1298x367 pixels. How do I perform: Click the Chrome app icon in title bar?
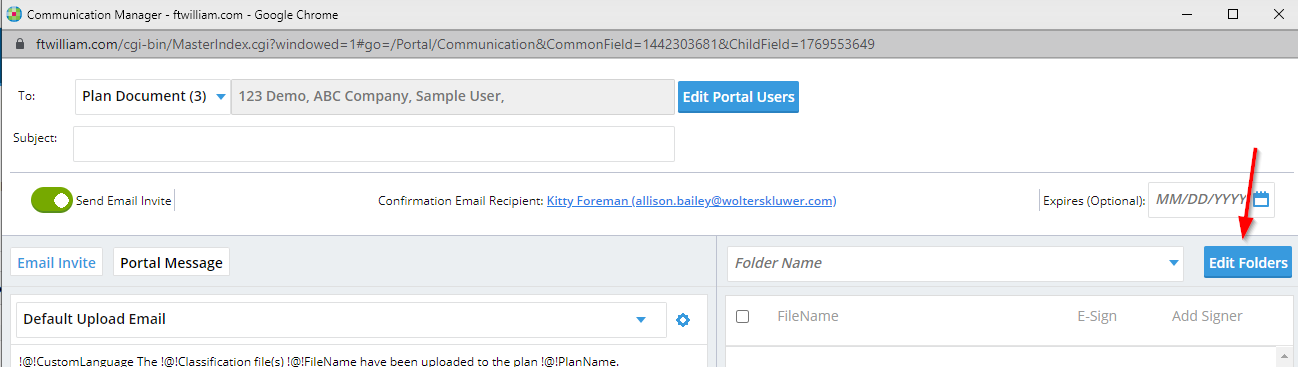click(13, 14)
